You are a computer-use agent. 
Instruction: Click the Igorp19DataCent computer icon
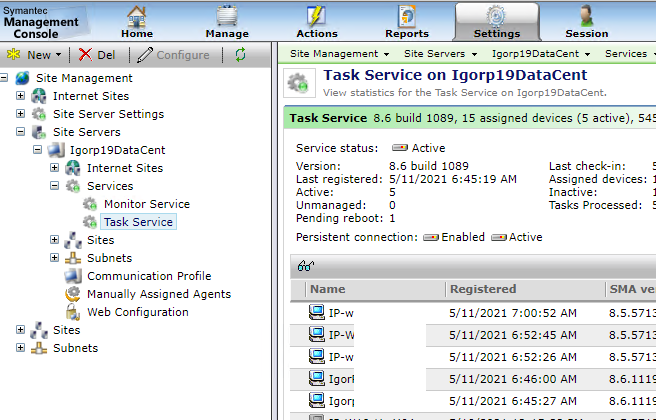tap(56, 150)
